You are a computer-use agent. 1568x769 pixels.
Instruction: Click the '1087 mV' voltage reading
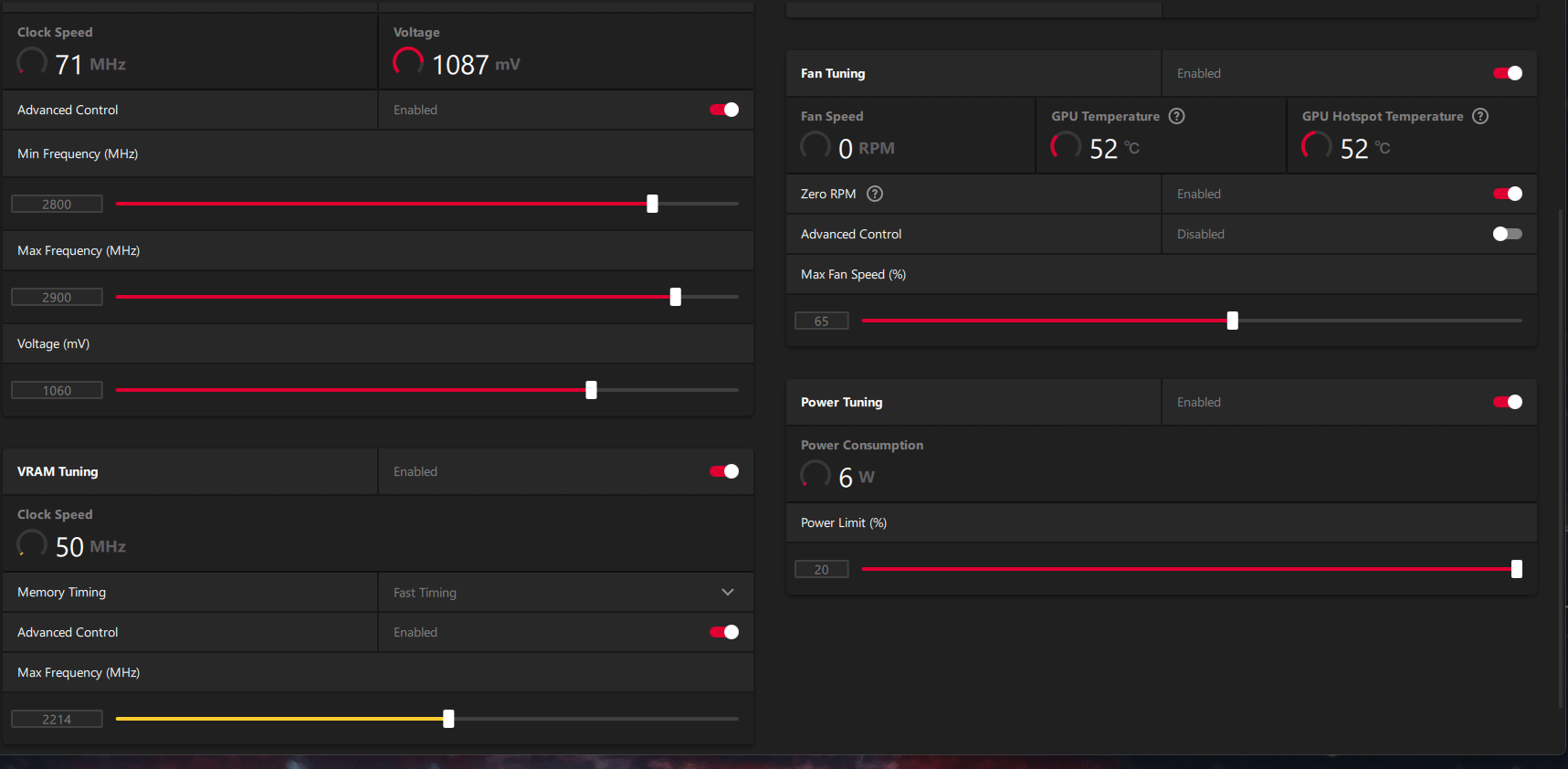tap(476, 65)
